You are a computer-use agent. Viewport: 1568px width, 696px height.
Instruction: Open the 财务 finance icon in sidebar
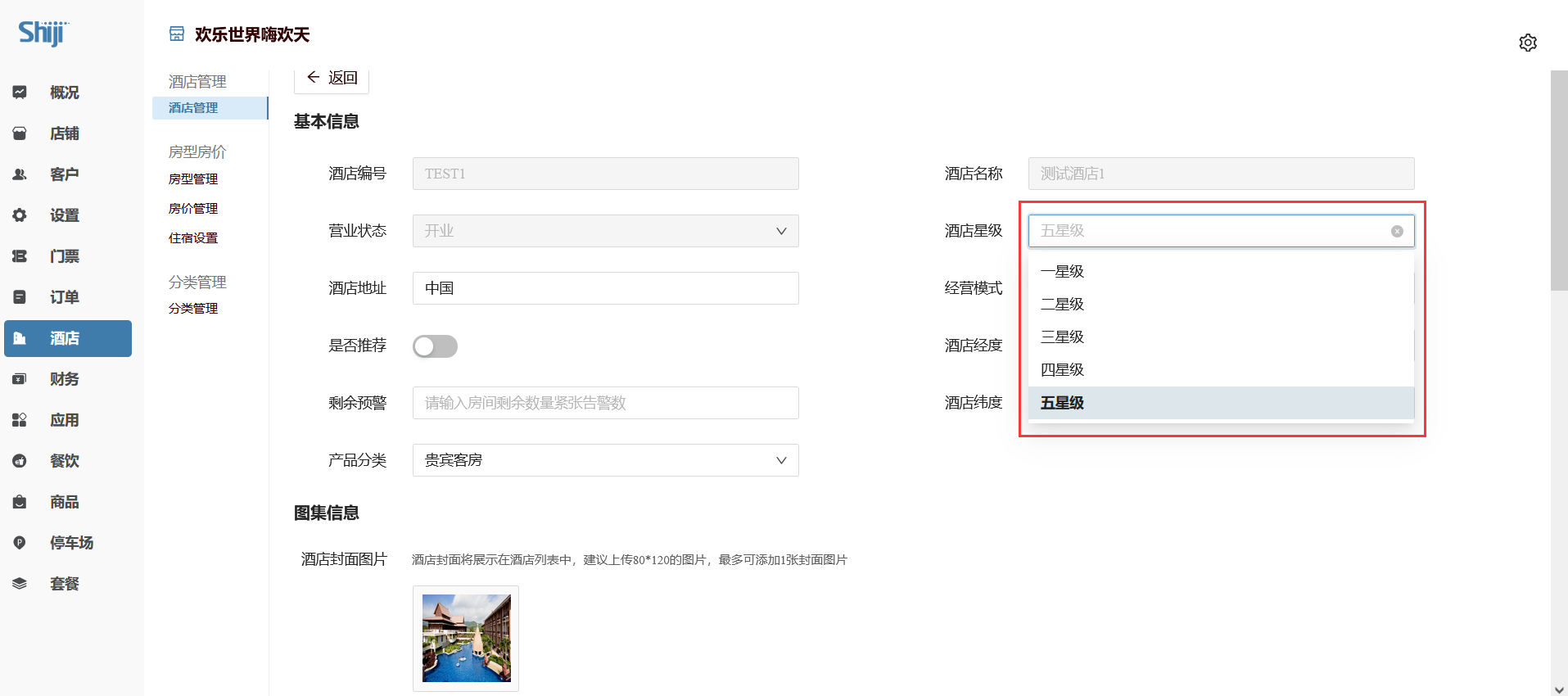pyautogui.click(x=20, y=379)
